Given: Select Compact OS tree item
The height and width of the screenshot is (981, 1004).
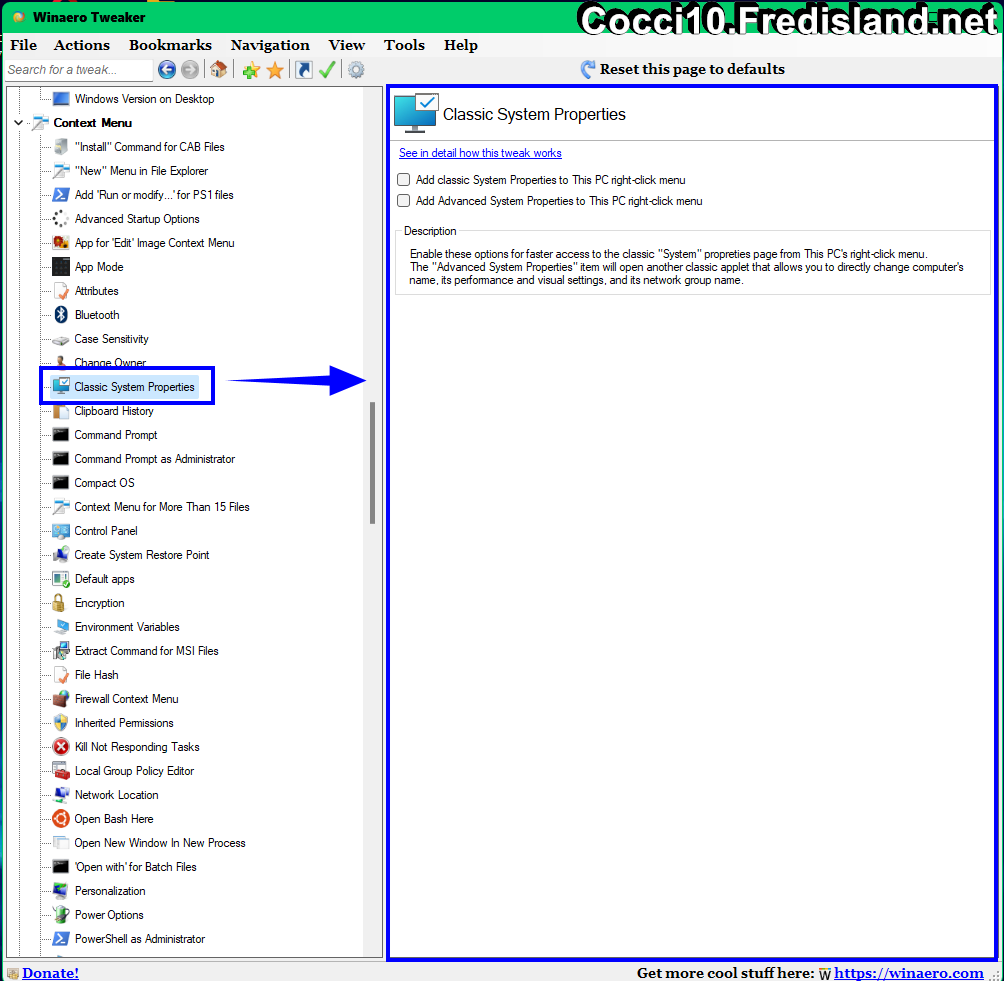Looking at the screenshot, I should point(104,483).
